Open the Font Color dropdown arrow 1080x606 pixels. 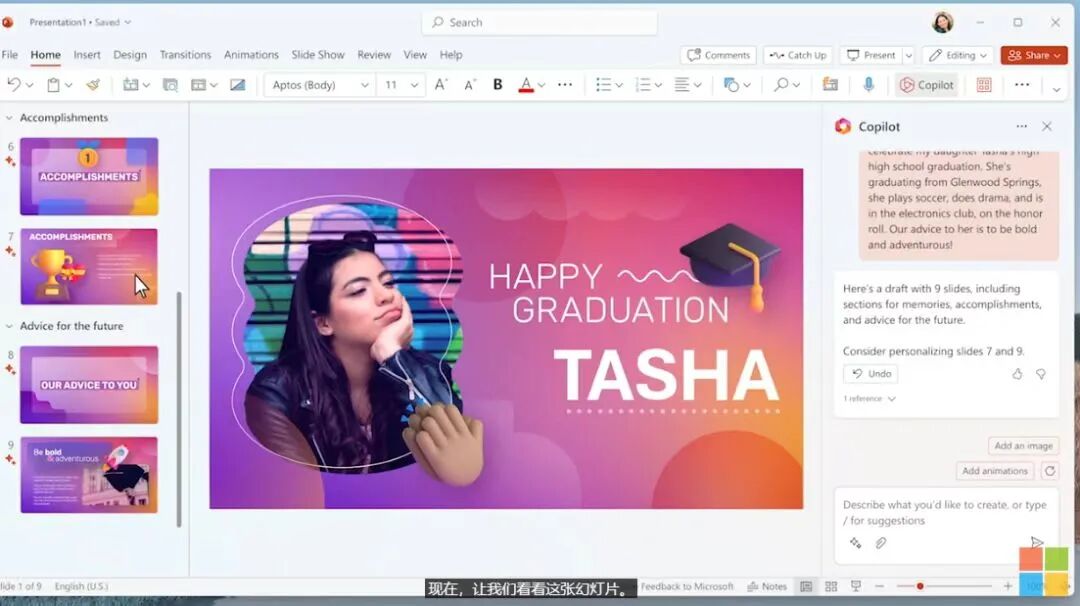(541, 85)
